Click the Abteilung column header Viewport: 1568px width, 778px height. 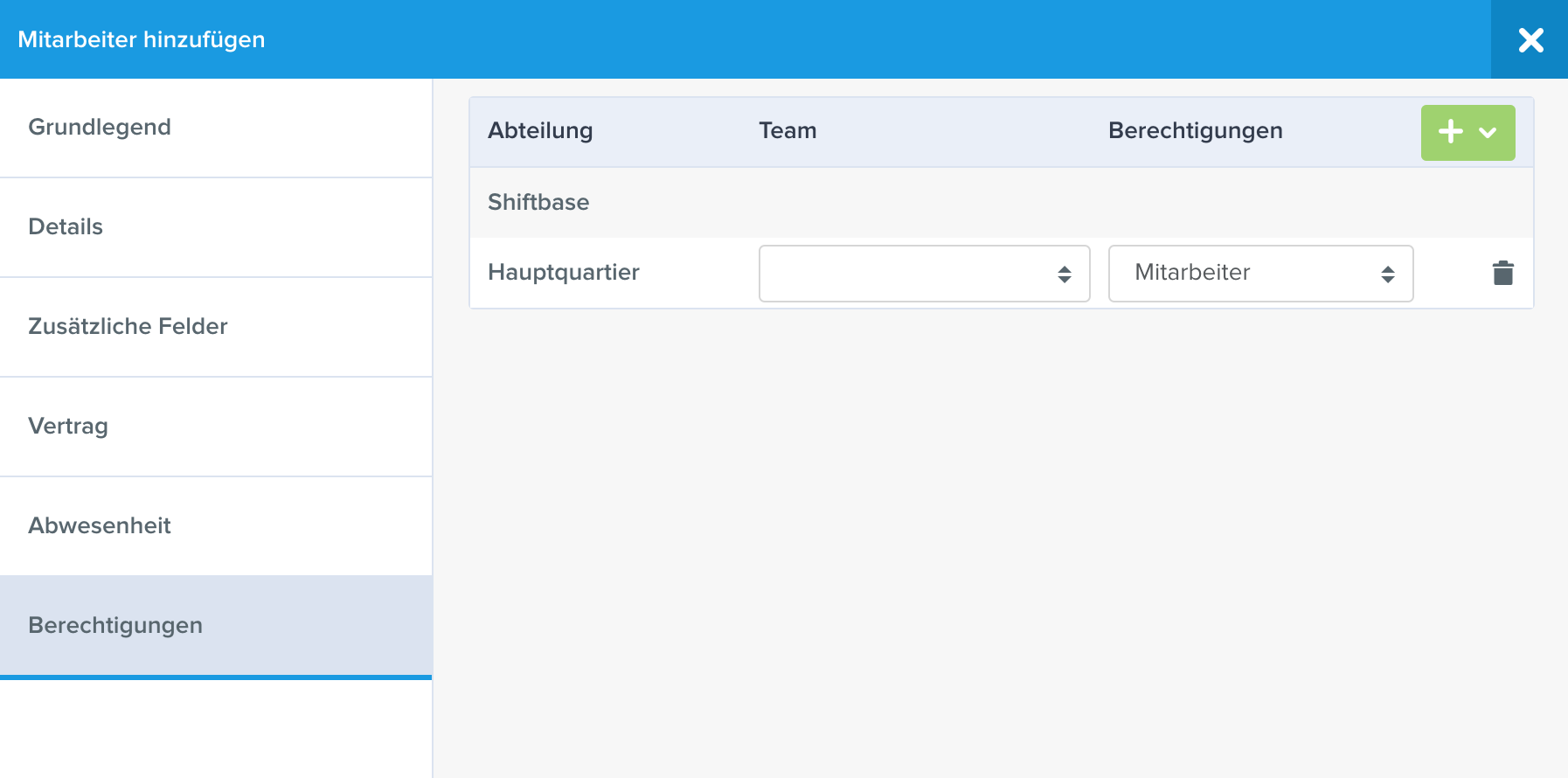[x=540, y=130]
